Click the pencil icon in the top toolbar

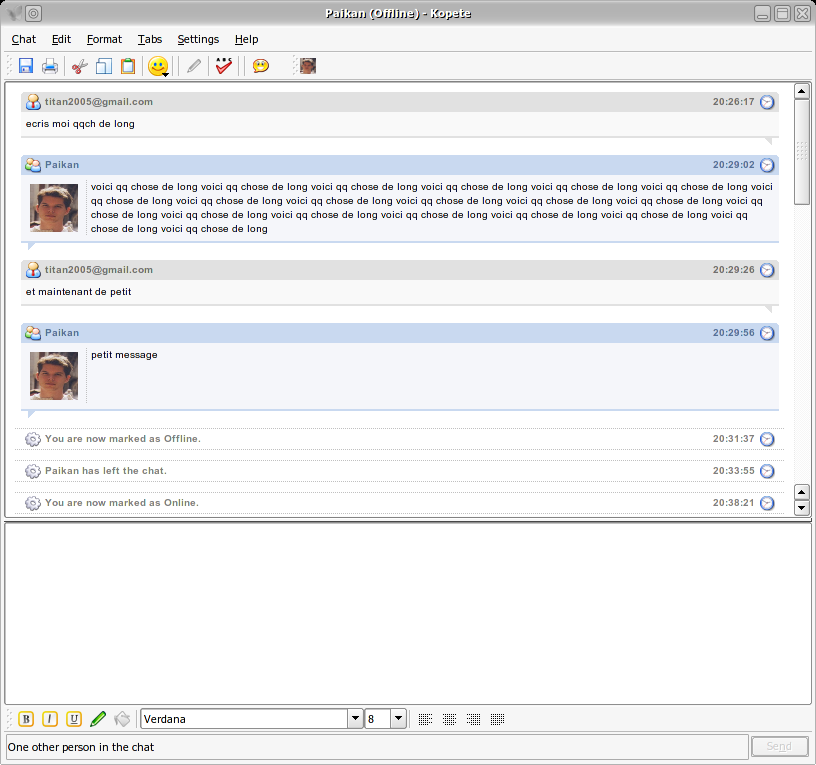point(194,66)
